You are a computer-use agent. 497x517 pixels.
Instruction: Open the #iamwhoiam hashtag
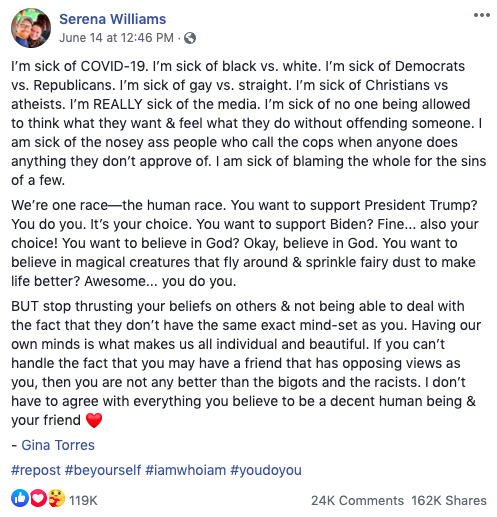[186, 470]
